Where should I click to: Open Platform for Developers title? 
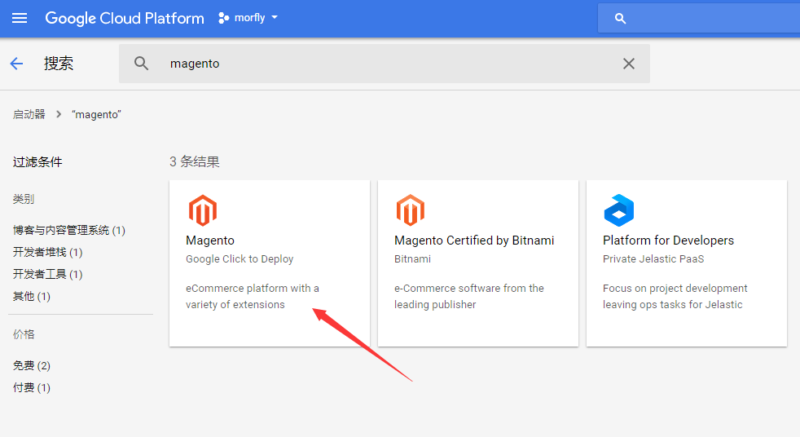tap(668, 240)
